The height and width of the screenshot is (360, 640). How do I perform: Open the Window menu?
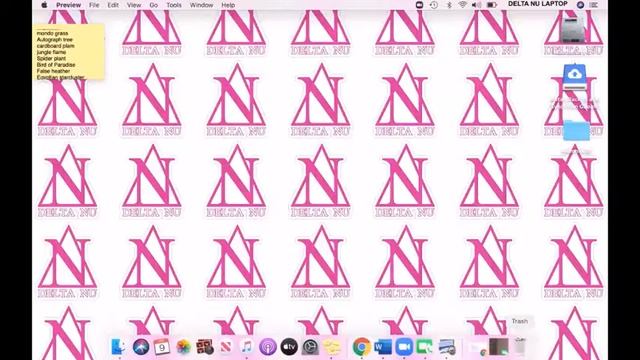pos(201,5)
